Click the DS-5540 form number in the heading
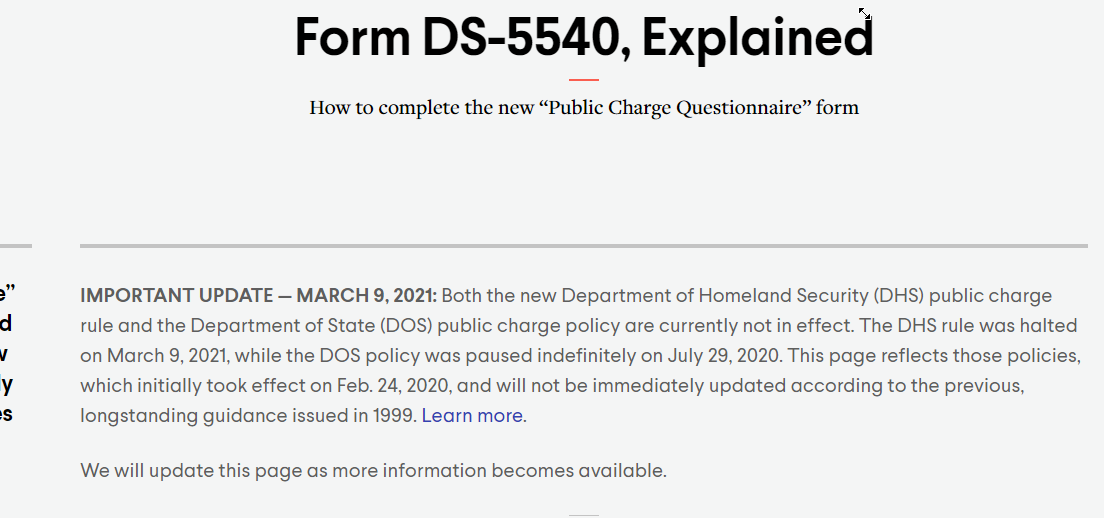The image size is (1104, 518). pos(519,37)
